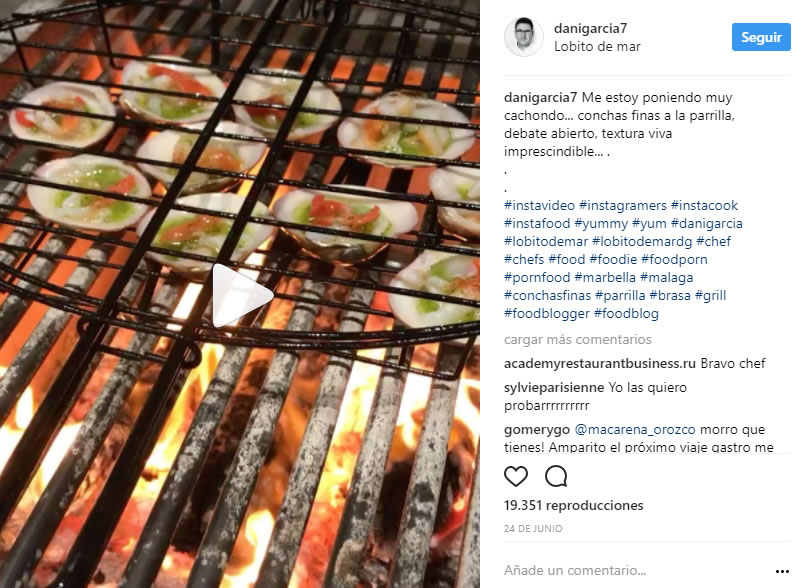Add a comment in the Añade un comentario field
Screen dimensions: 798x588
636,571
